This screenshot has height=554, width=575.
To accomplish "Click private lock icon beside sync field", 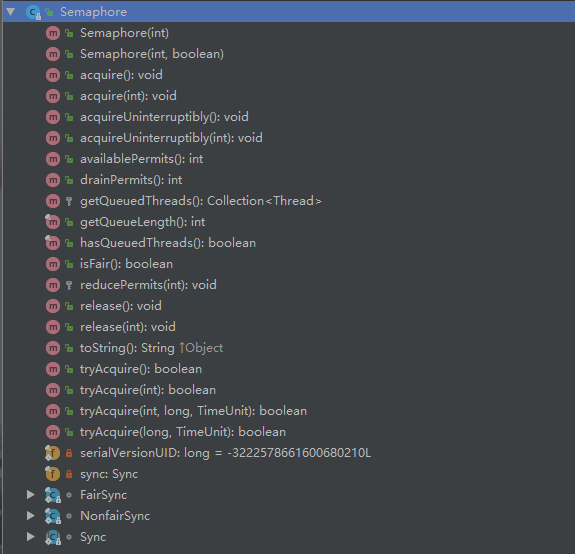I will [x=69, y=474].
